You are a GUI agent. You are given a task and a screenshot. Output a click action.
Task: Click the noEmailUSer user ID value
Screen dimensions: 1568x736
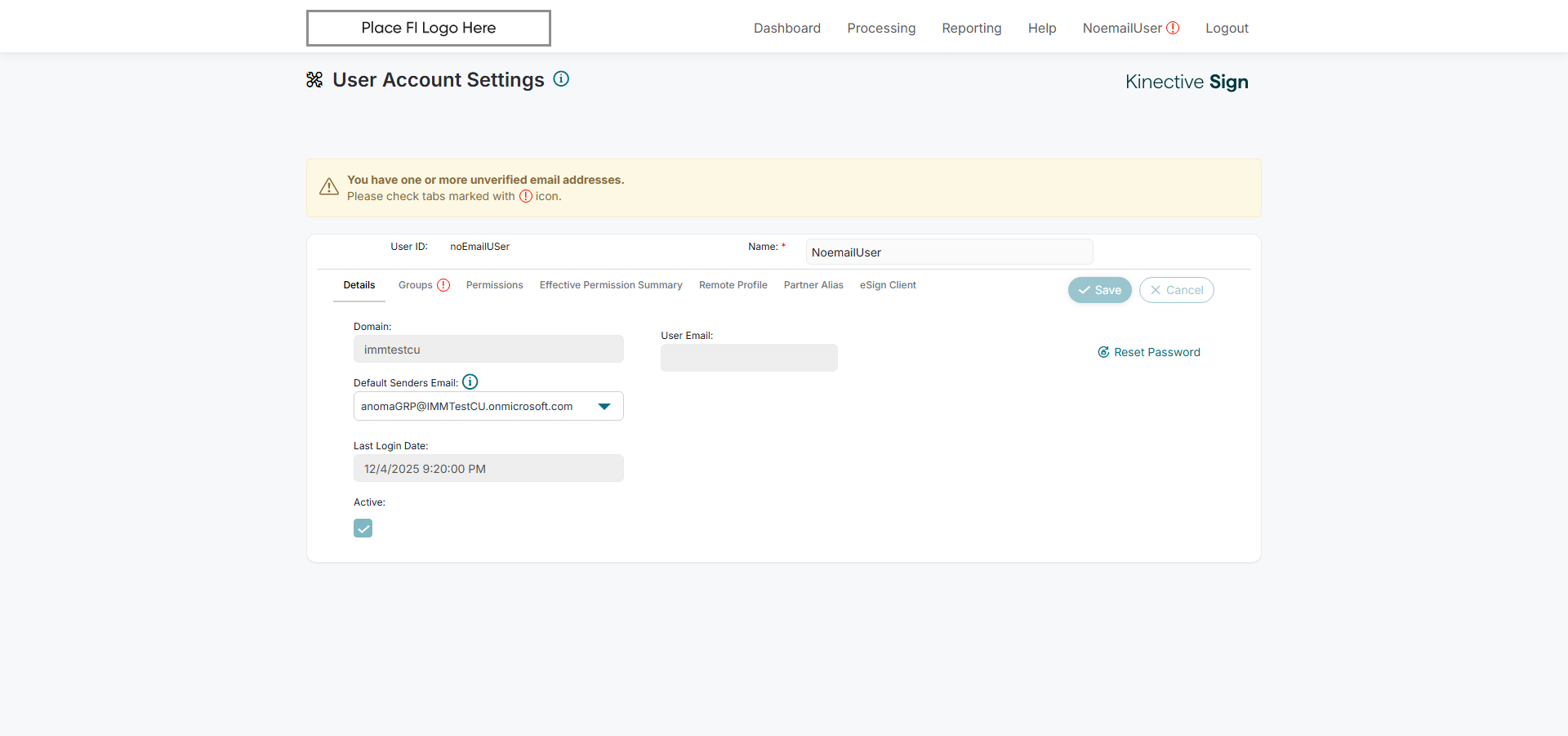coord(479,247)
